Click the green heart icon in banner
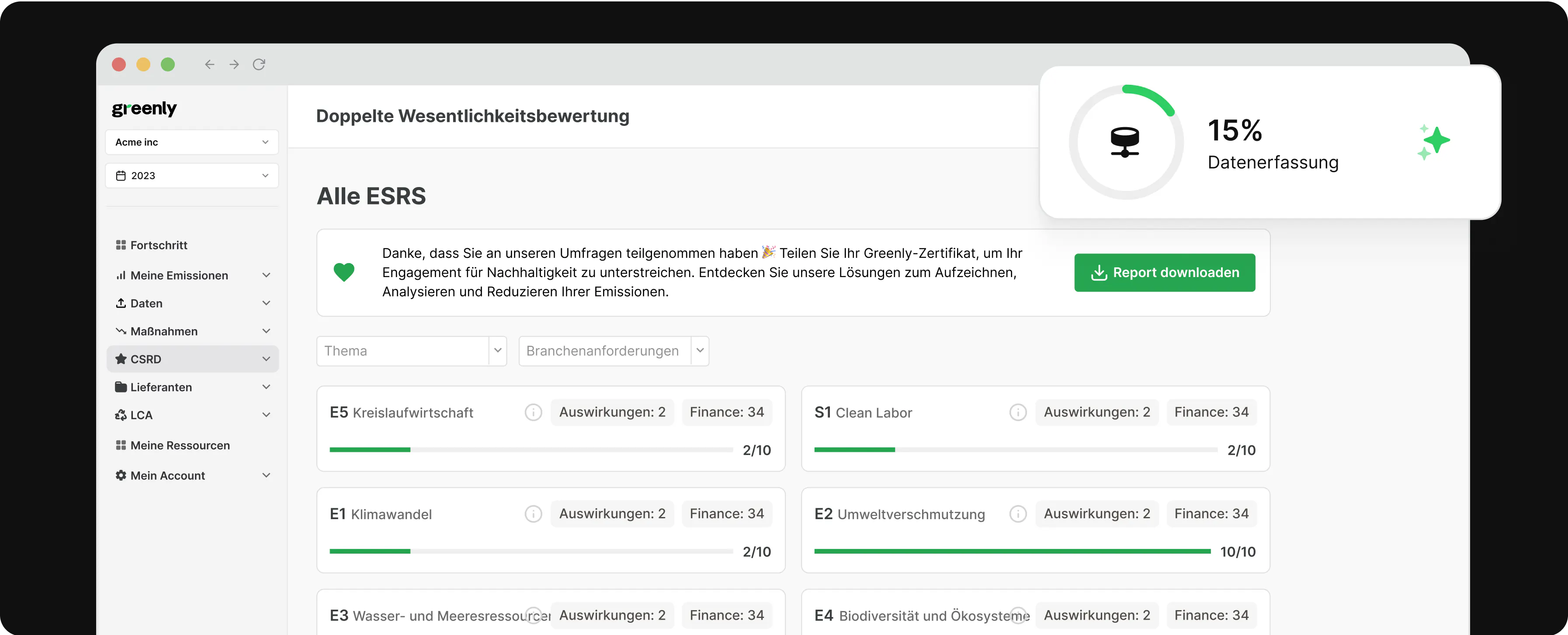The width and height of the screenshot is (1568, 635). (x=344, y=272)
